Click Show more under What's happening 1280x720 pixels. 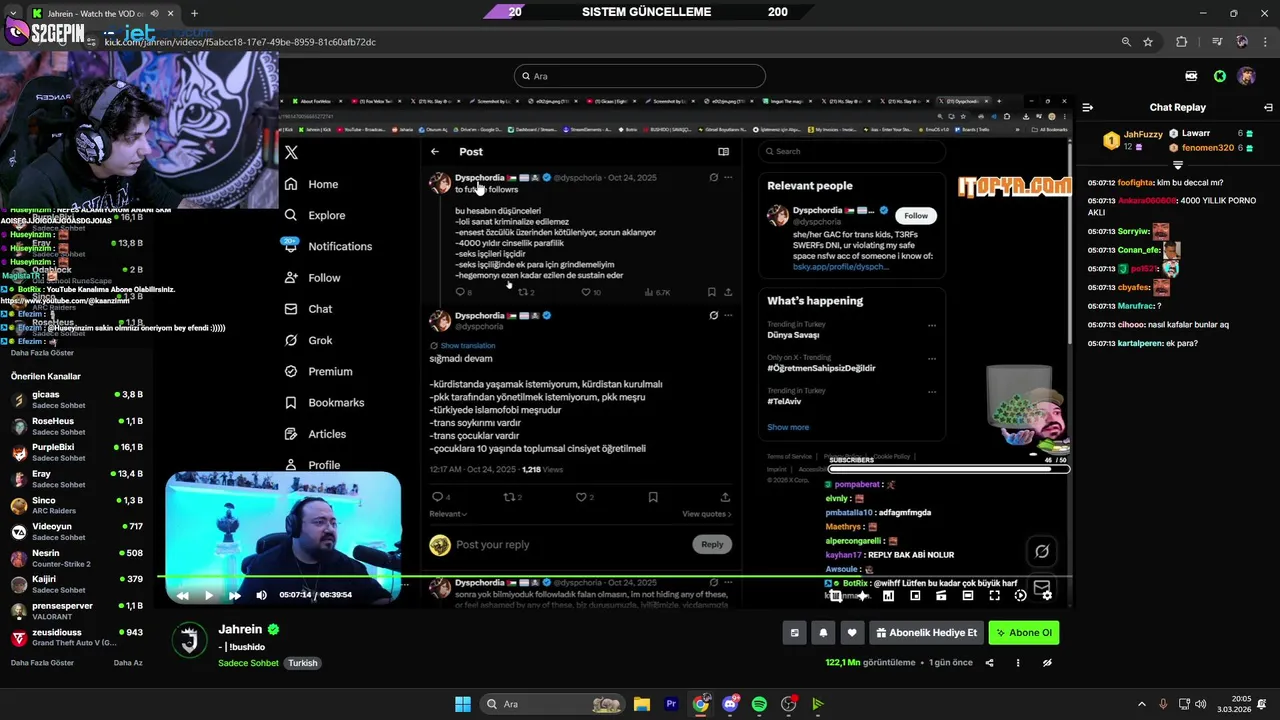[x=788, y=427]
